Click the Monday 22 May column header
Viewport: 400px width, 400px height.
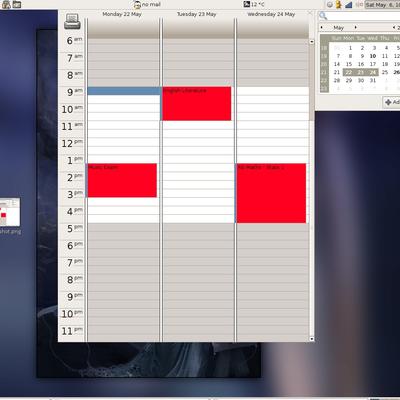(122, 14)
